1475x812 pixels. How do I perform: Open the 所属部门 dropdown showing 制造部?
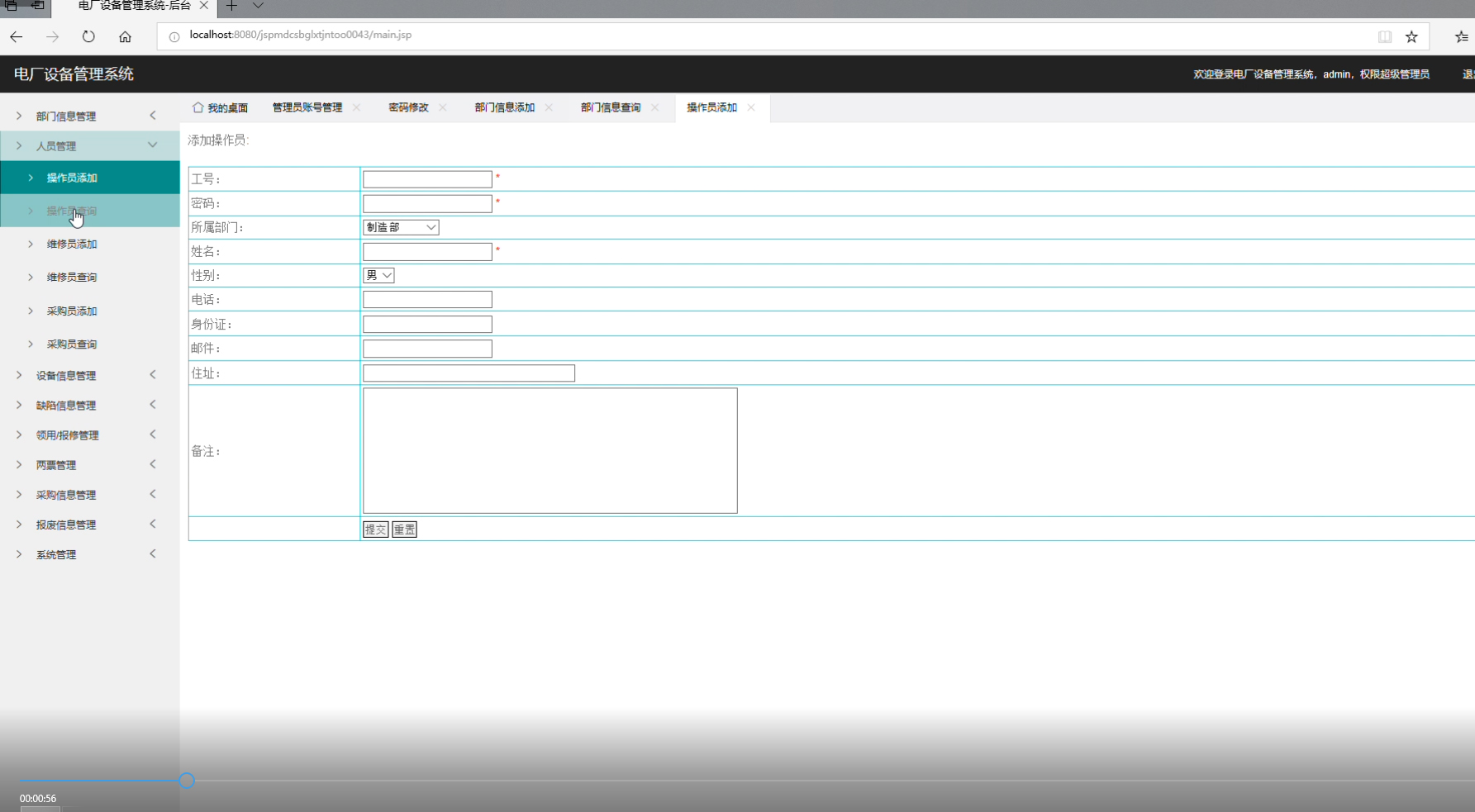401,227
